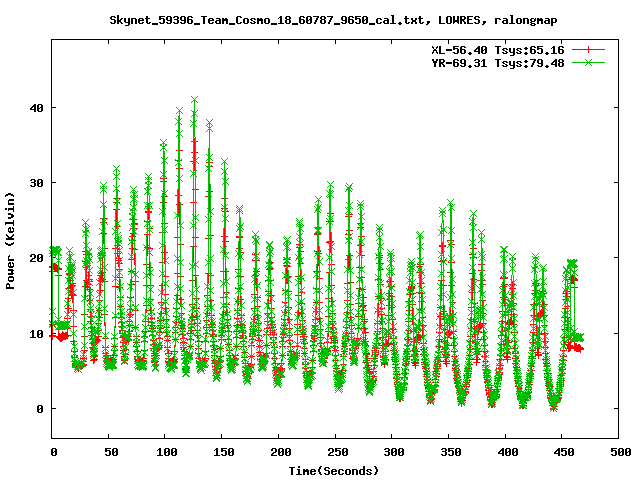640x480 pixels.
Task: Click the y-axis tick label 0
Action: pyautogui.click(x=40, y=409)
